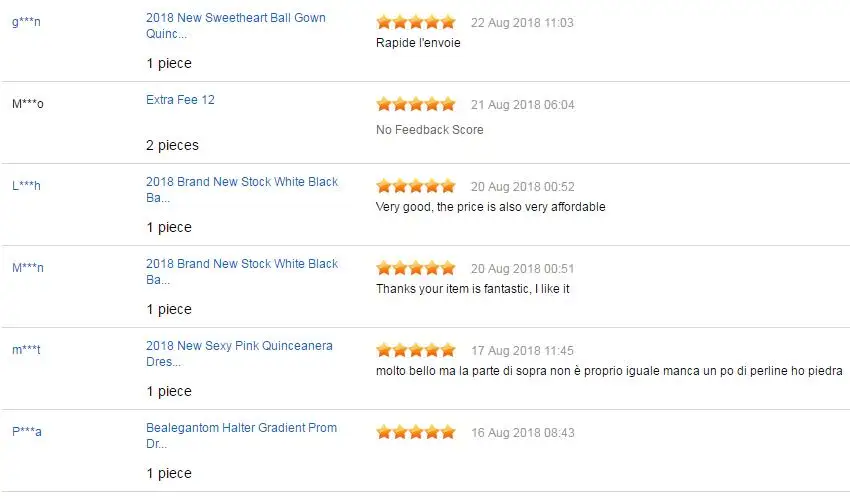Open M***n's 2018 Brand New Stock product link
The width and height of the screenshot is (850, 499).
(x=242, y=264)
